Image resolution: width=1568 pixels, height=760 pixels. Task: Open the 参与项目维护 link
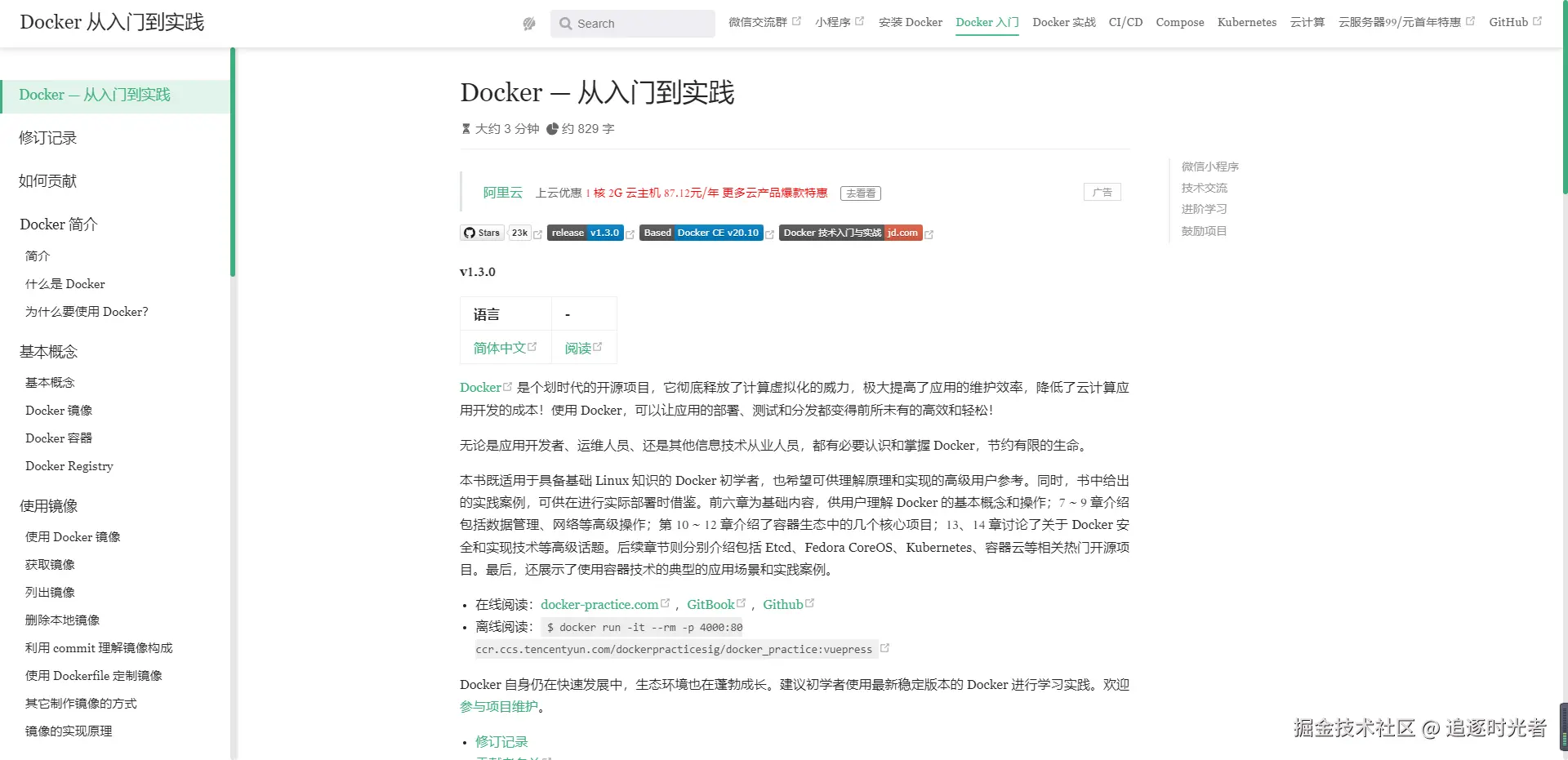click(499, 707)
